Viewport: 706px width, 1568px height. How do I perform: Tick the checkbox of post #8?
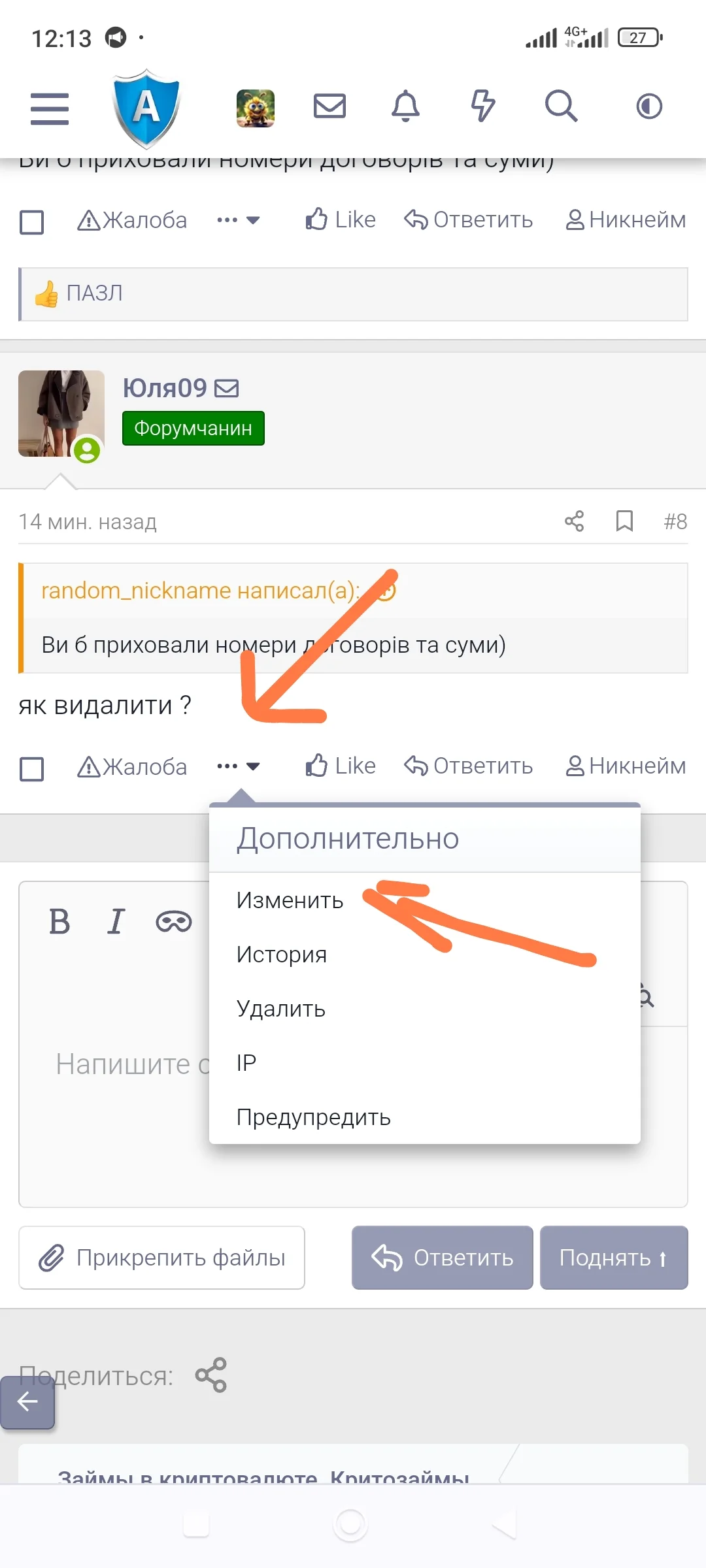coord(32,769)
